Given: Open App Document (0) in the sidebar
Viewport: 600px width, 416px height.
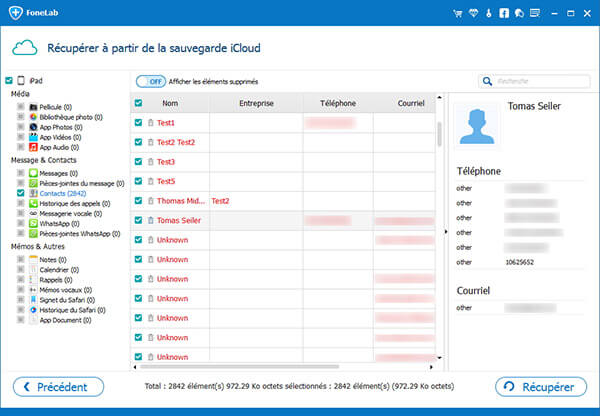Looking at the screenshot, I should click(65, 320).
